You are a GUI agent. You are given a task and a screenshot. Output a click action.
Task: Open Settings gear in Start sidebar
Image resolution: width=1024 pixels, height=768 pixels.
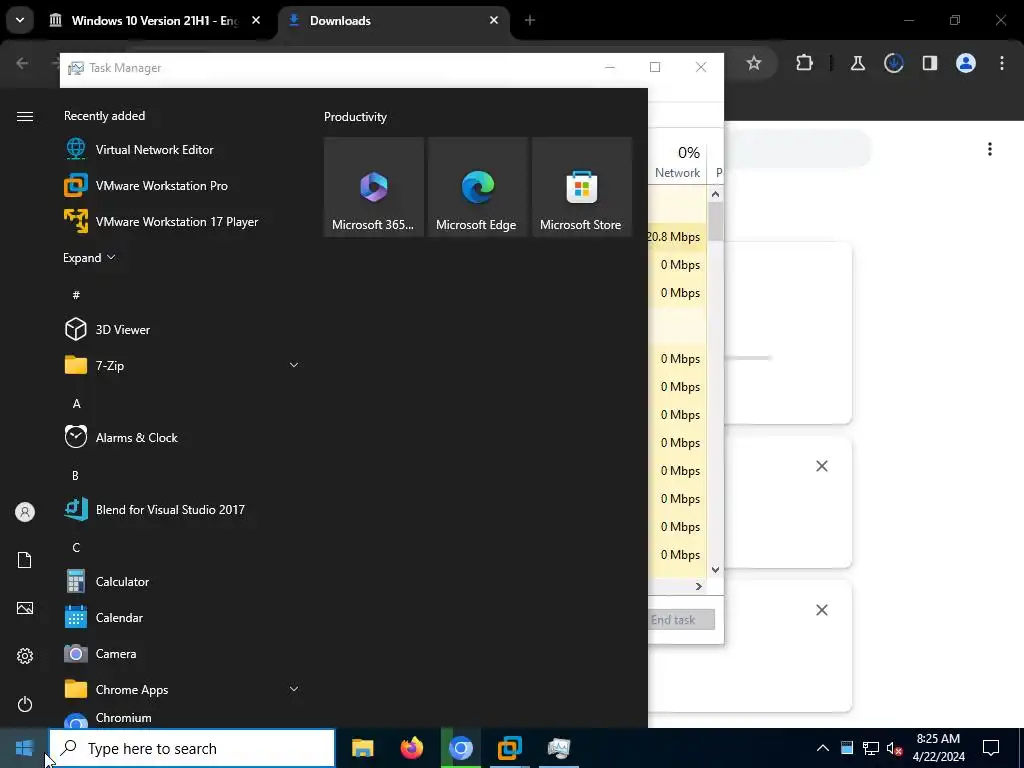point(25,656)
